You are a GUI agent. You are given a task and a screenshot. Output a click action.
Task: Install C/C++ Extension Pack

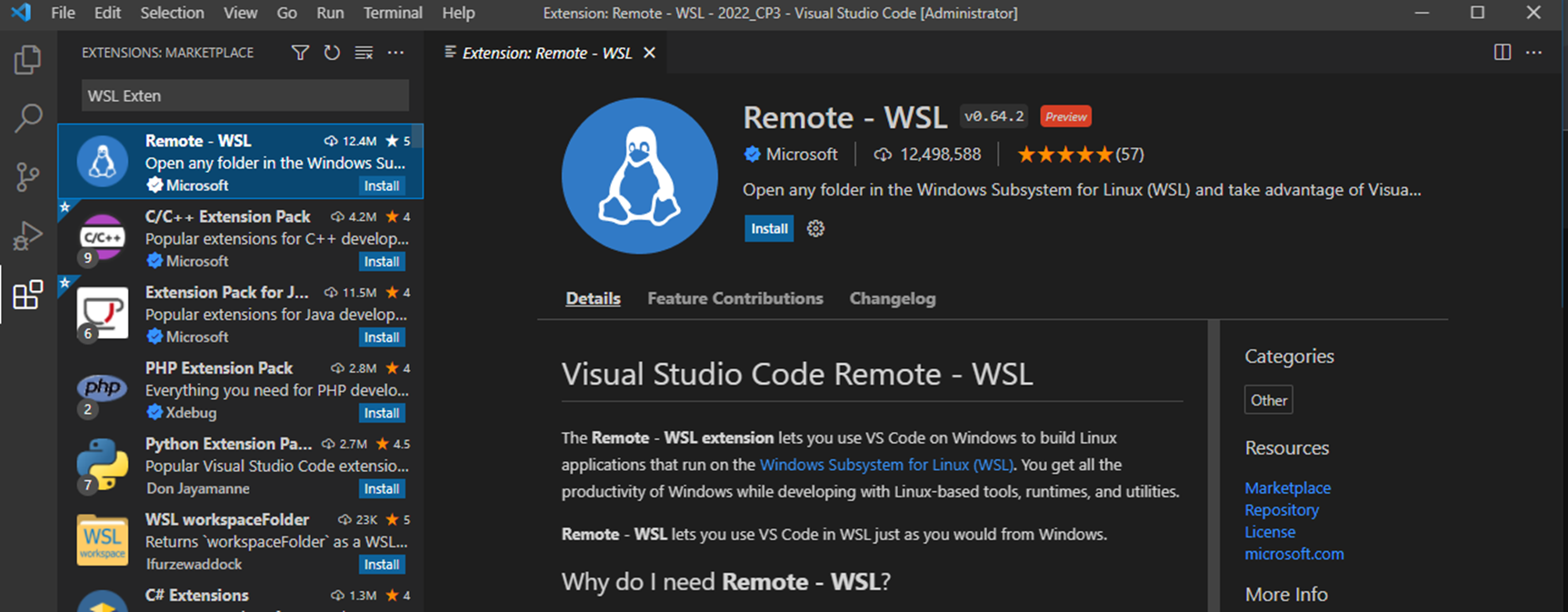click(x=381, y=261)
